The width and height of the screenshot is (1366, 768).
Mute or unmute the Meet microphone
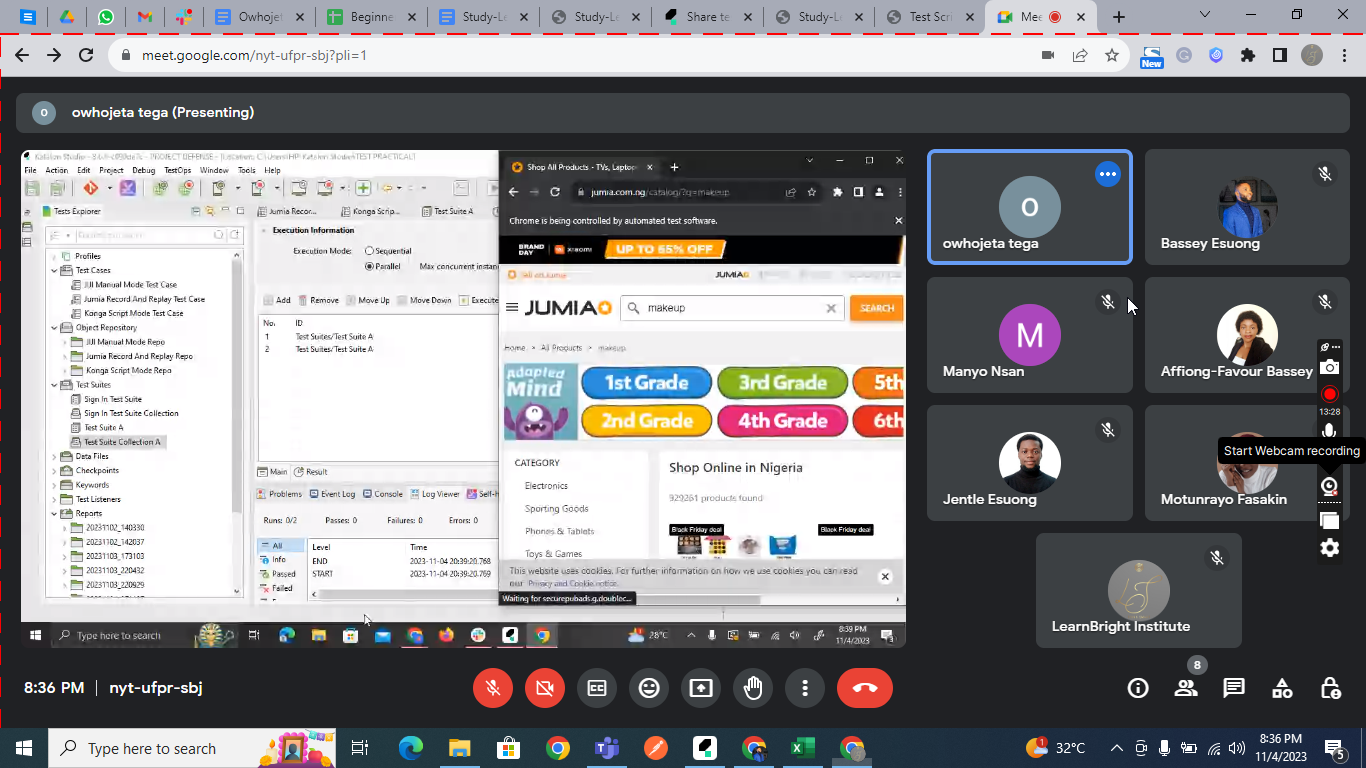coord(492,688)
